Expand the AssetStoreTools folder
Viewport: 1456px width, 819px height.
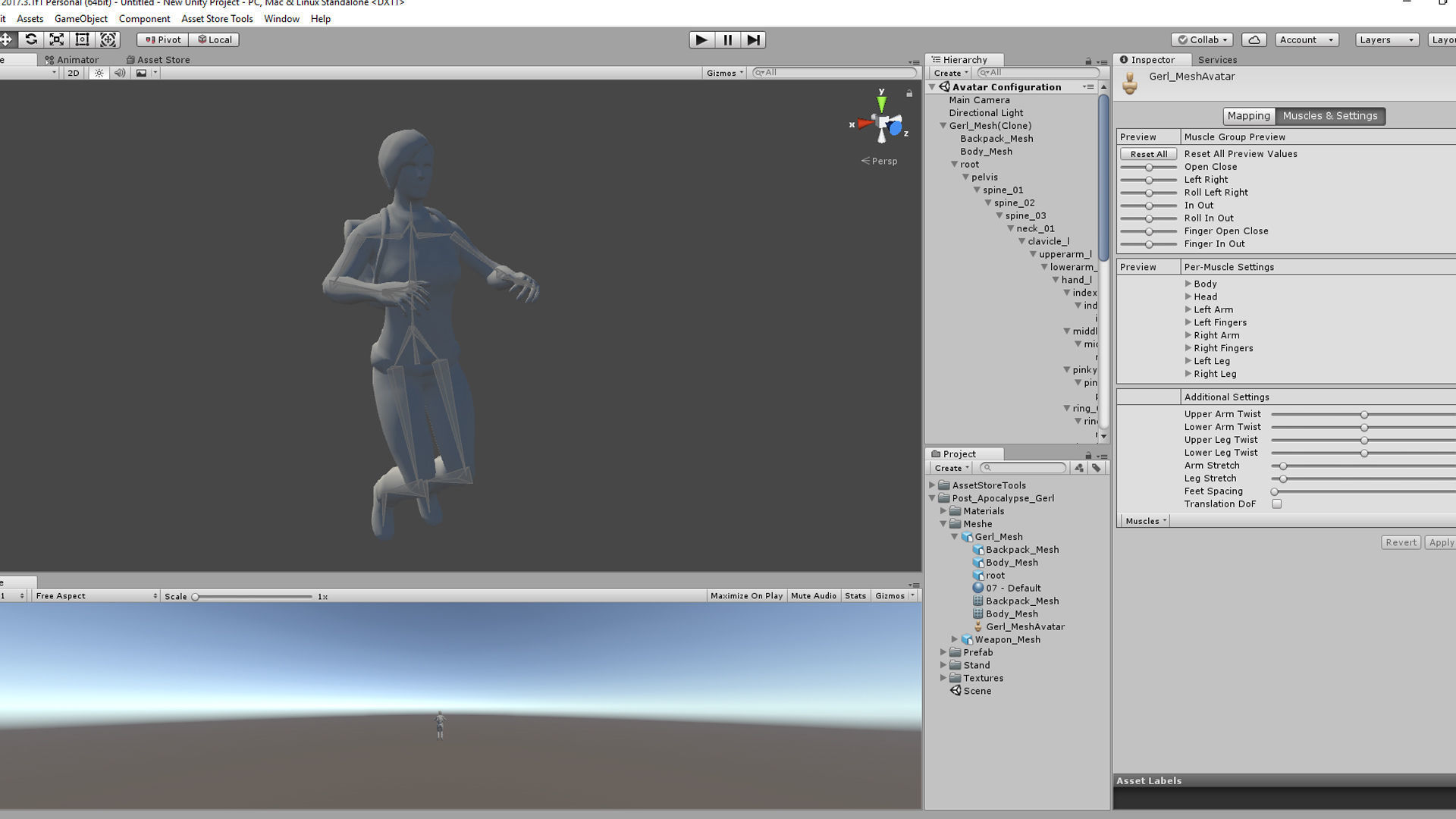coord(932,485)
